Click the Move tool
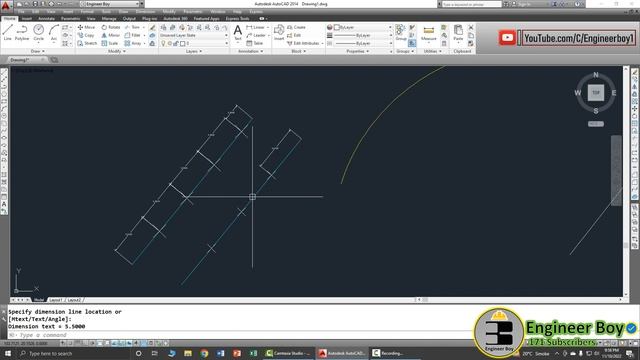The width and height of the screenshot is (640, 360). pyautogui.click(x=86, y=27)
